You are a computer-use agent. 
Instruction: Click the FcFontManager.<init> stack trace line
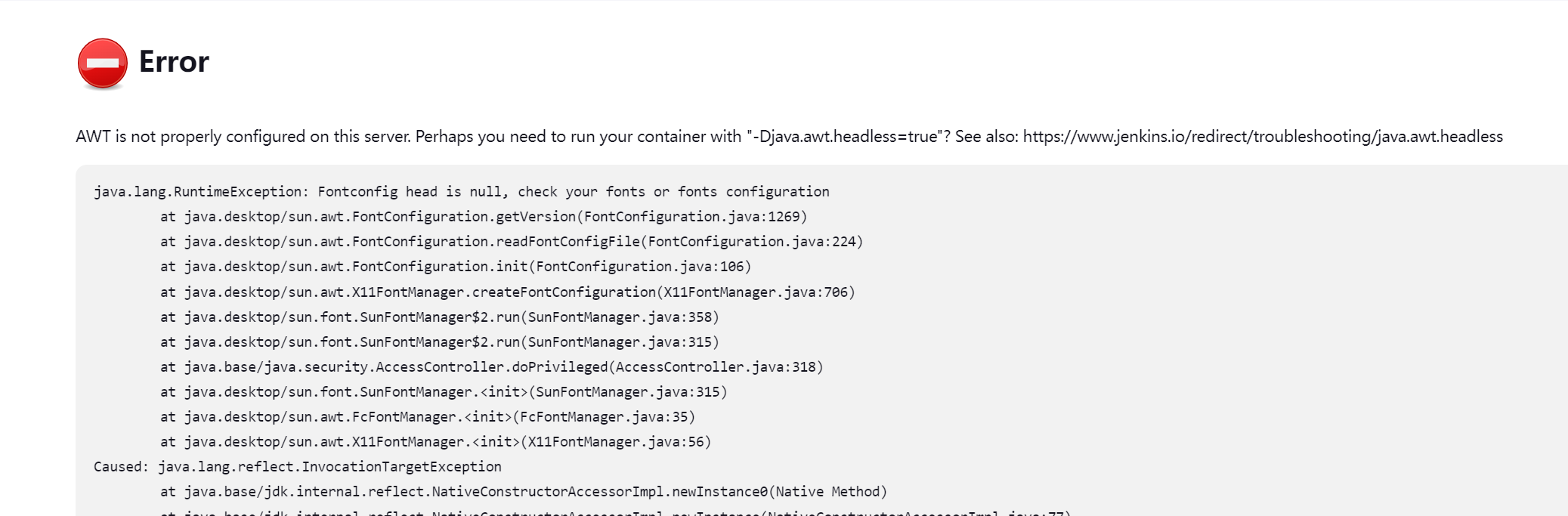coord(427,417)
